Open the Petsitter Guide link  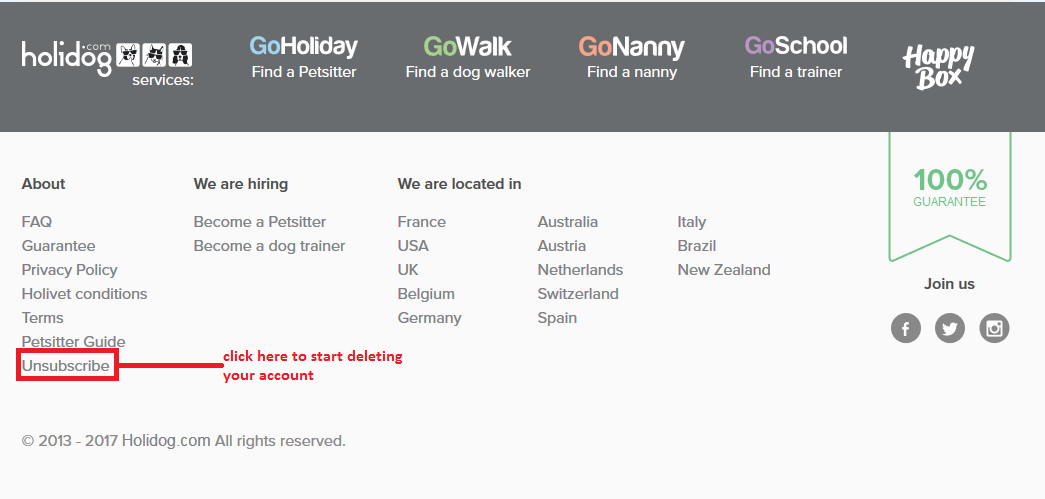[73, 342]
